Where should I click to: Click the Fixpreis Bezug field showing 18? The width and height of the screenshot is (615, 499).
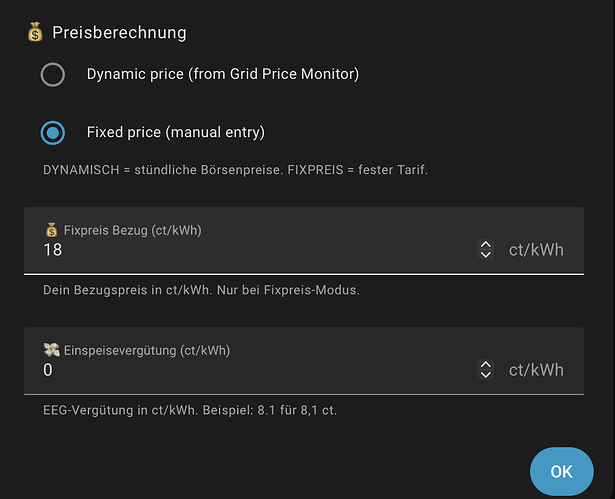(250, 250)
